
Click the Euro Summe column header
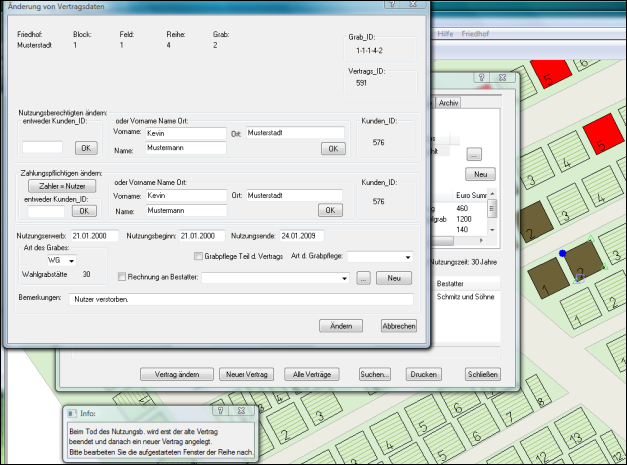point(471,196)
